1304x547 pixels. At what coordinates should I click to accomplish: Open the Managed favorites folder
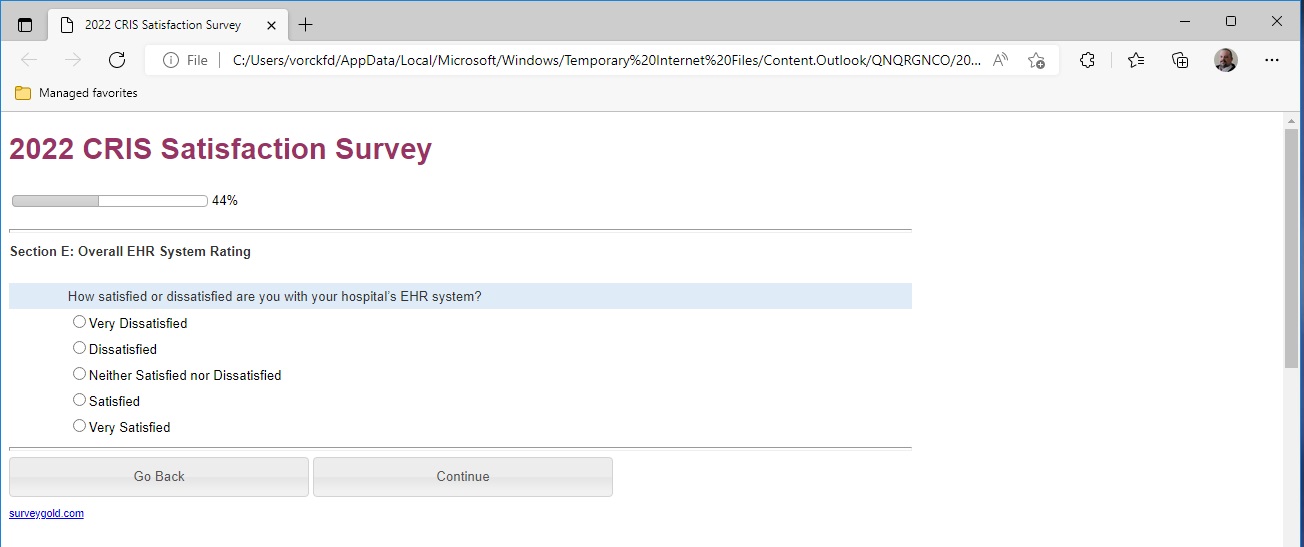[x=77, y=93]
